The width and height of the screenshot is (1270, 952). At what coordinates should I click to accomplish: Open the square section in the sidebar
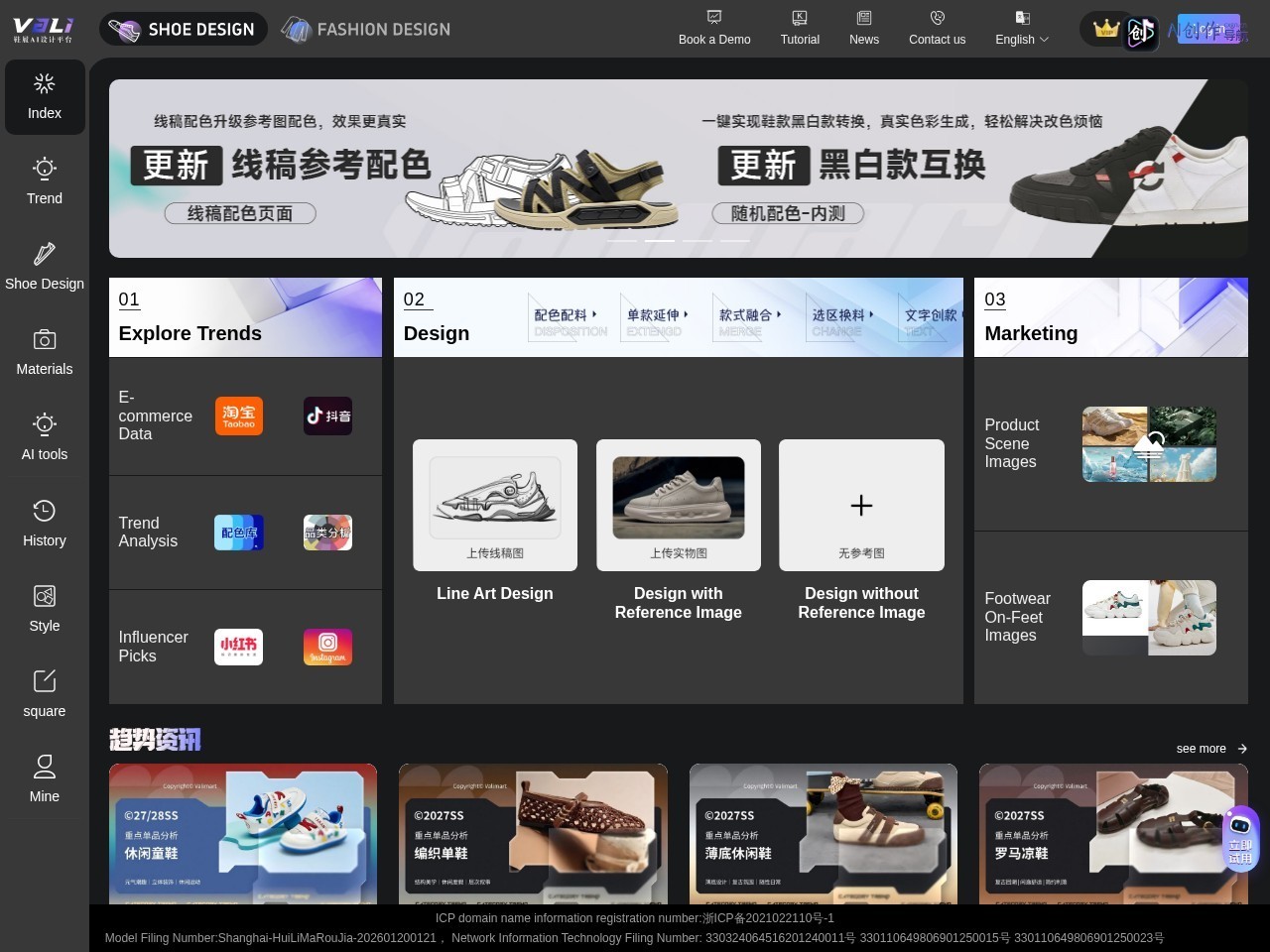tap(45, 695)
